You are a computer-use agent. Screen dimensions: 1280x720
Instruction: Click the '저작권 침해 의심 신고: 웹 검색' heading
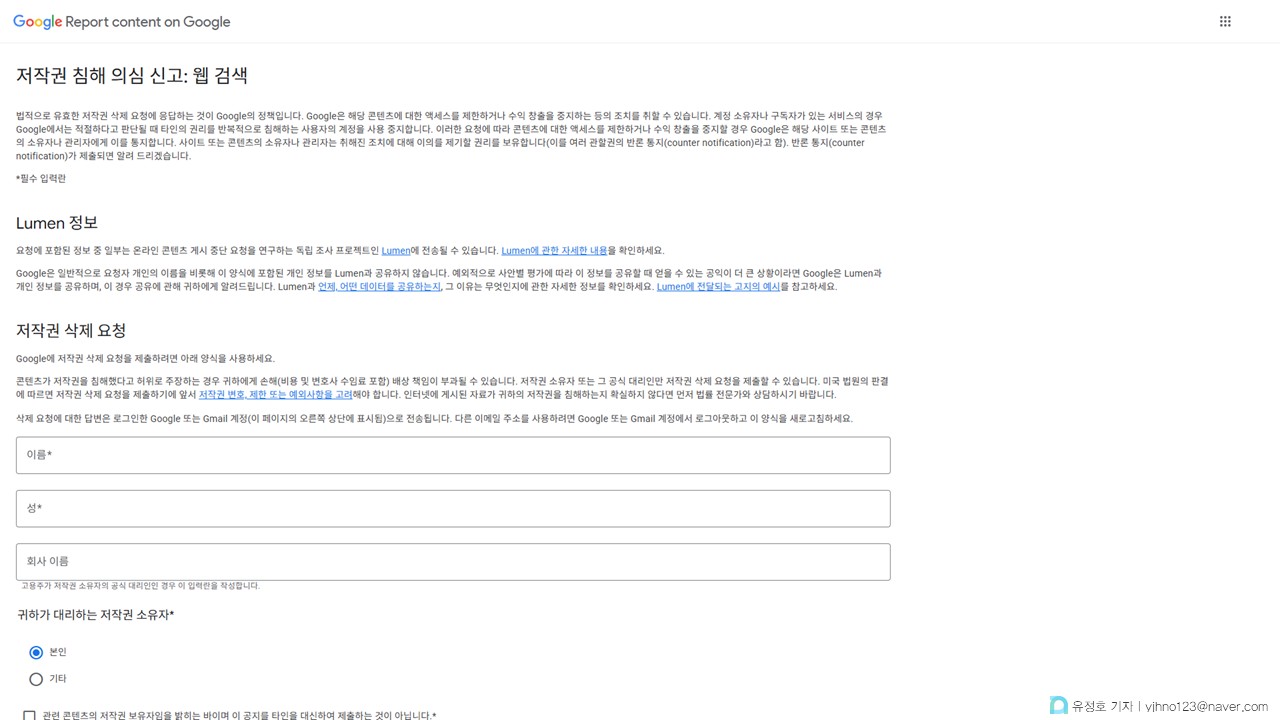[x=132, y=76]
